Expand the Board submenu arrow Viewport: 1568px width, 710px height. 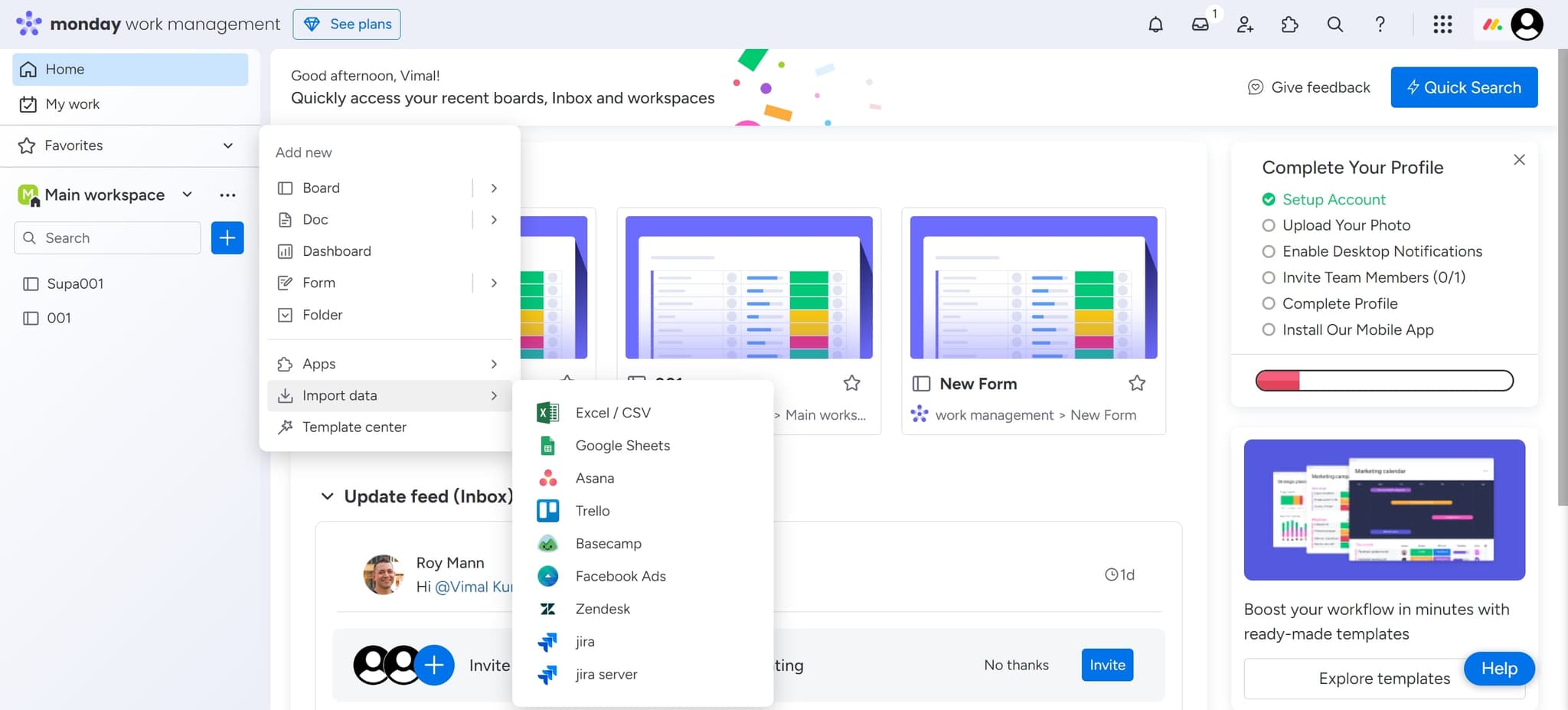pyautogui.click(x=494, y=188)
